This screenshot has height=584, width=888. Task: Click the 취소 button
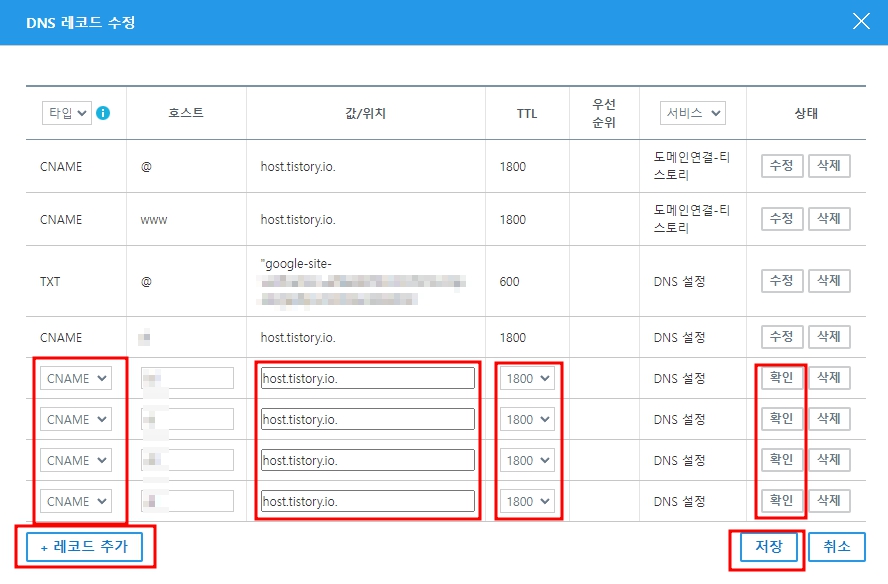tap(838, 546)
